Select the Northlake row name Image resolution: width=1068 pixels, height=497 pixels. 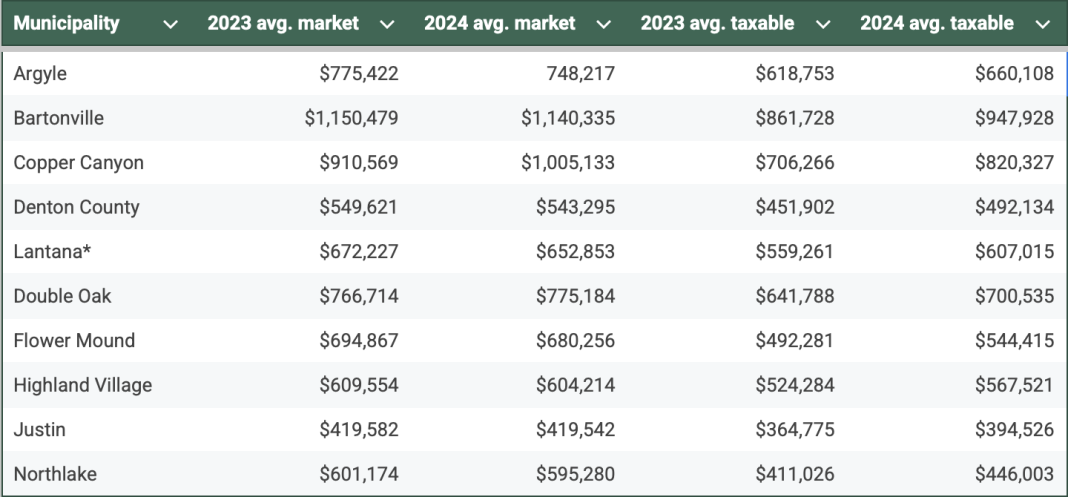[x=55, y=474]
